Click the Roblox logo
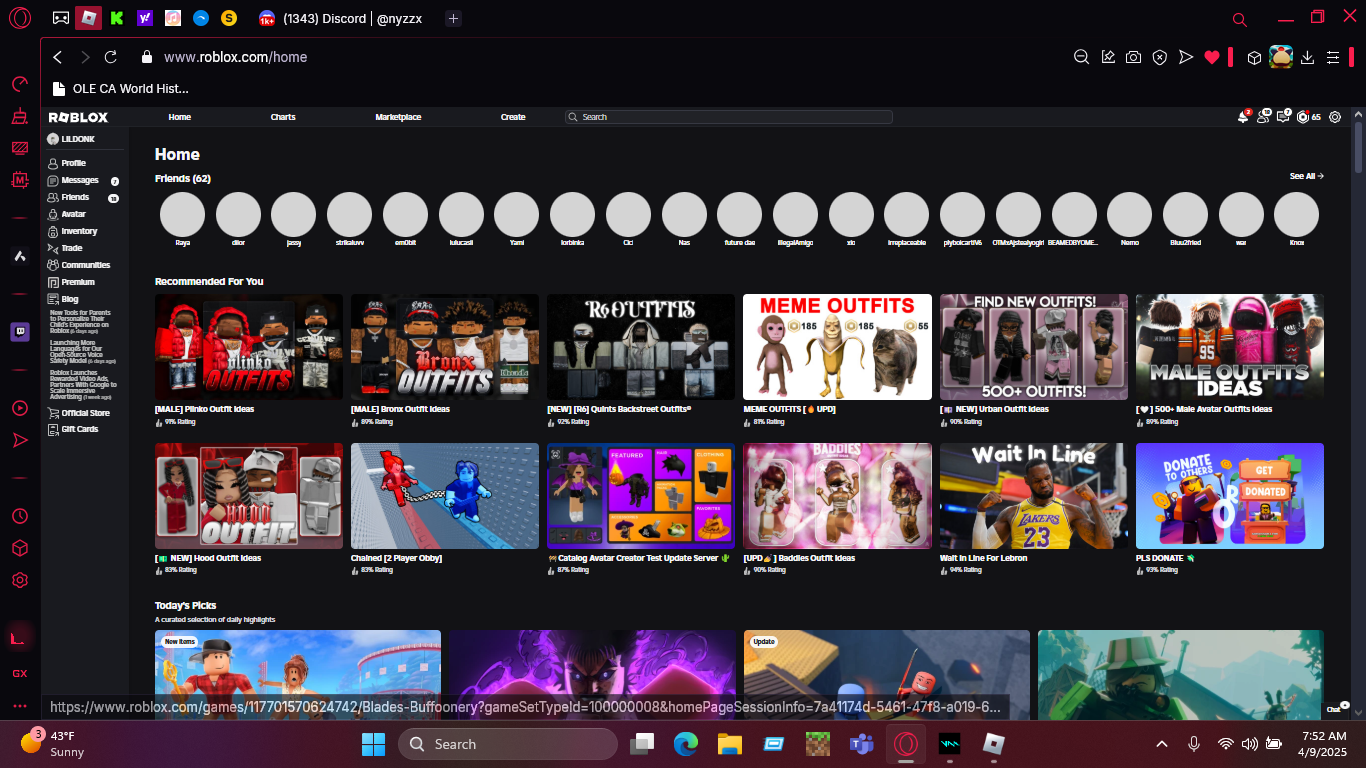The width and height of the screenshot is (1366, 768). [78, 117]
